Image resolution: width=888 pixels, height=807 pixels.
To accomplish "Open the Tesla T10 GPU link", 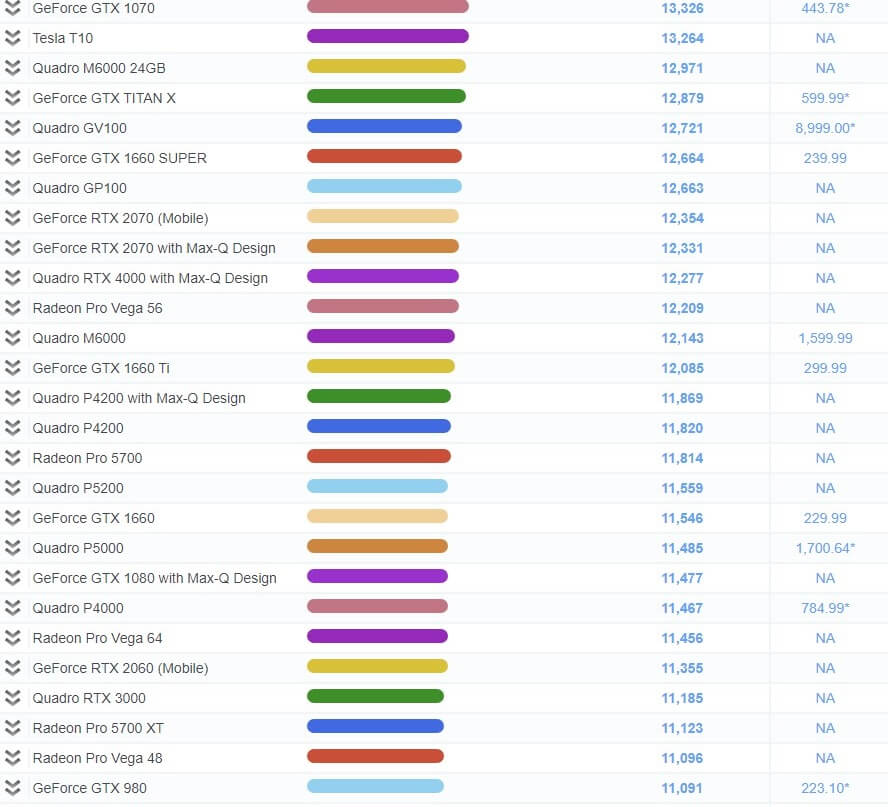I will (x=63, y=38).
